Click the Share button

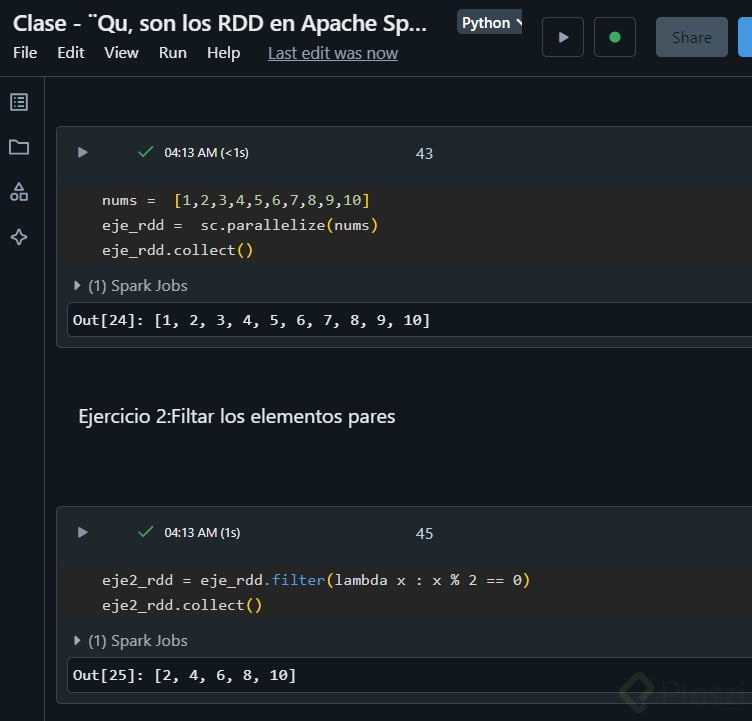pyautogui.click(x=691, y=37)
